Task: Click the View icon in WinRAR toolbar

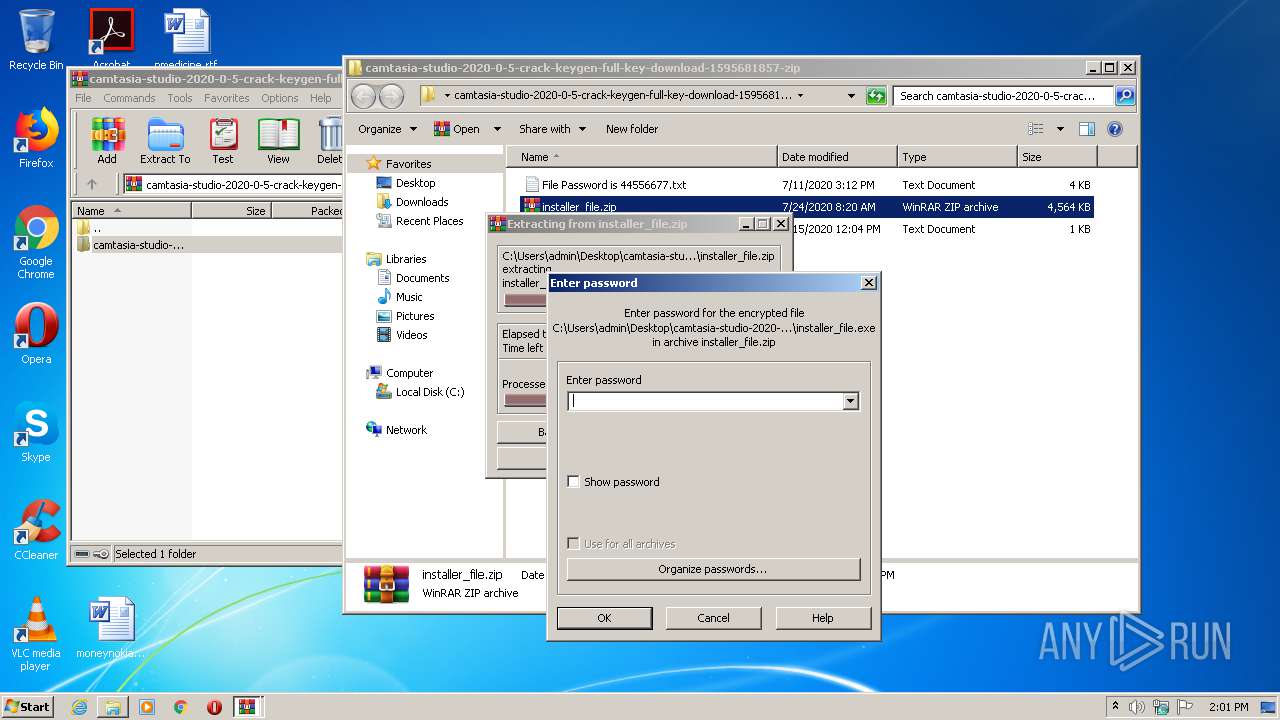Action: 278,141
